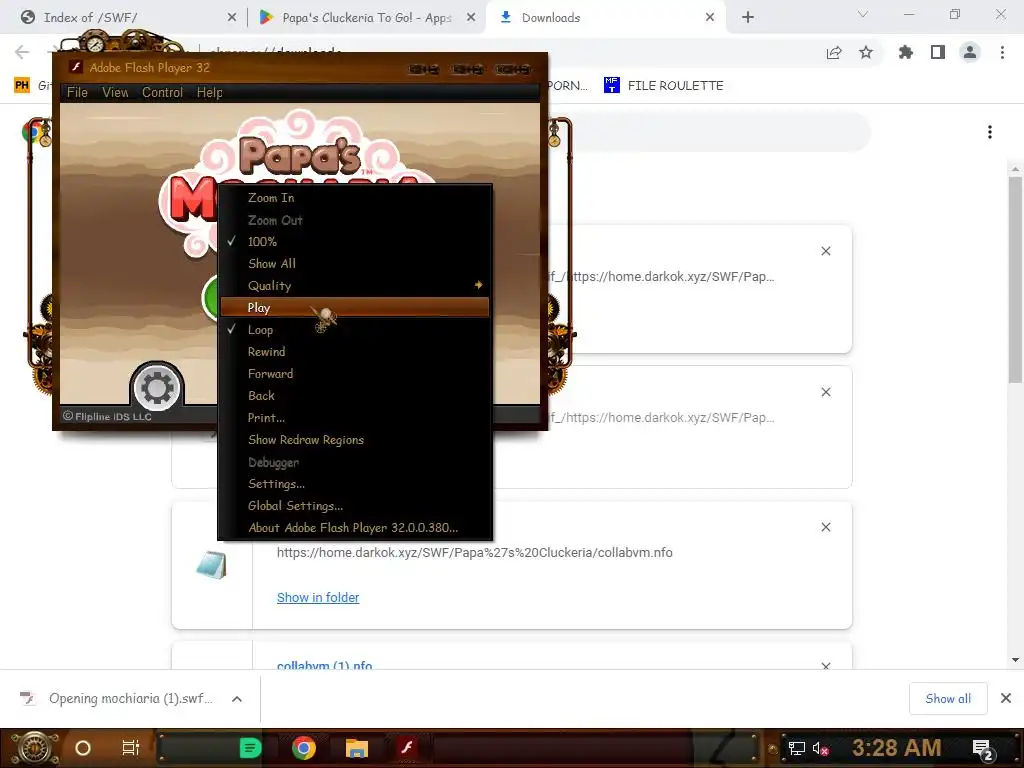Select Rewind in the context menu

coord(355,352)
